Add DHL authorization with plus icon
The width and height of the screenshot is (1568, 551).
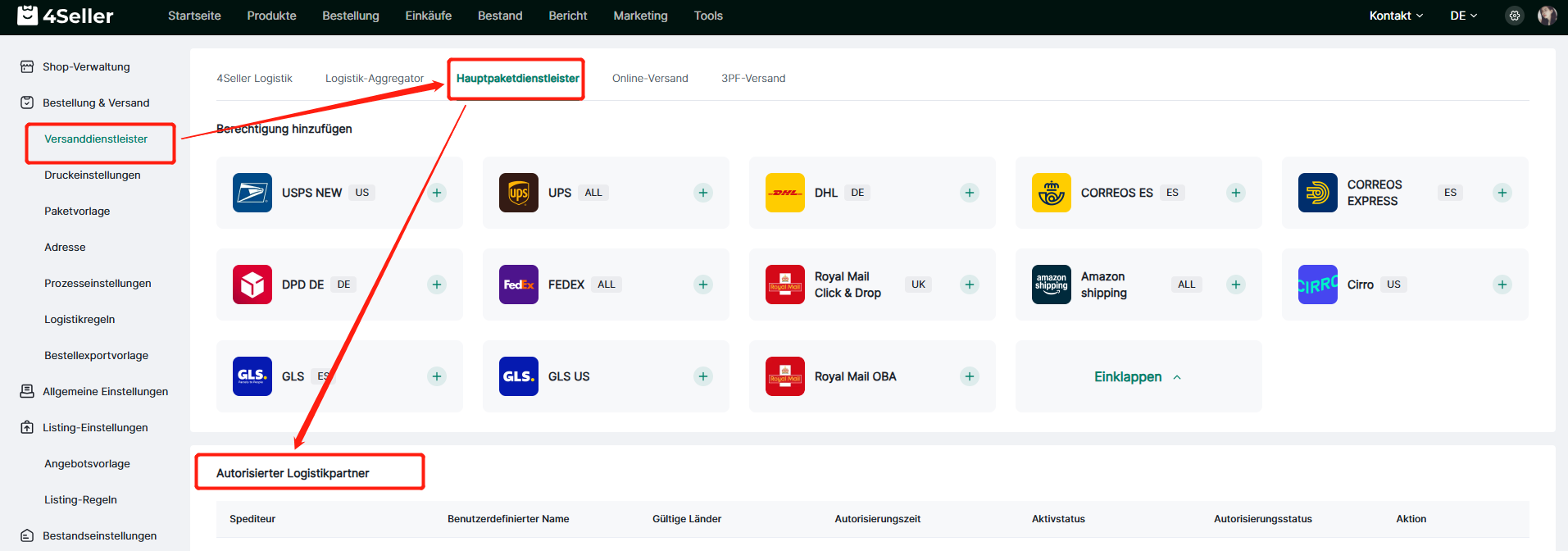970,193
